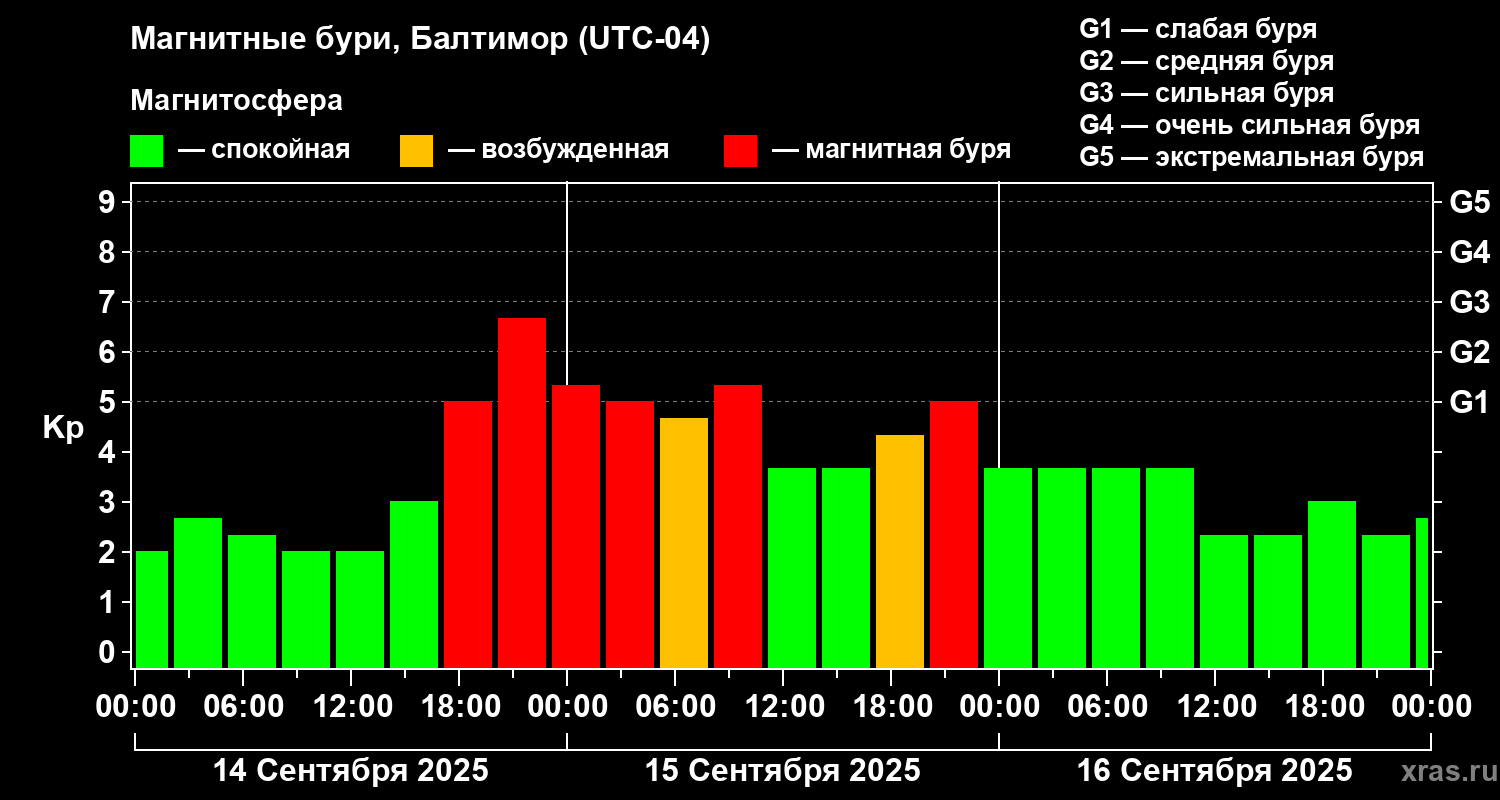Click the Kp axis value '9'
This screenshot has height=800, width=1500.
pyautogui.click(x=109, y=202)
